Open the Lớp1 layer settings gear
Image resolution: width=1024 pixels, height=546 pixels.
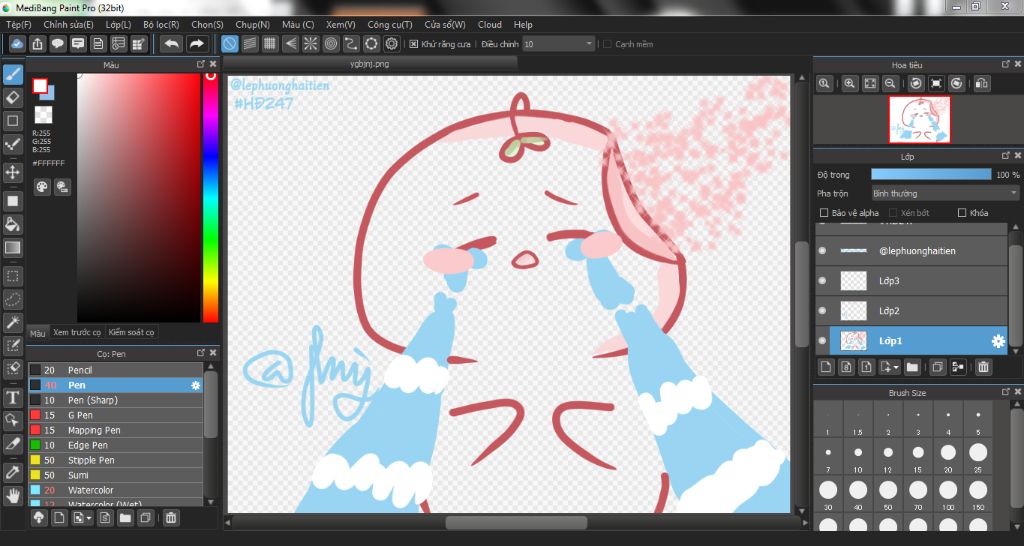click(x=998, y=341)
